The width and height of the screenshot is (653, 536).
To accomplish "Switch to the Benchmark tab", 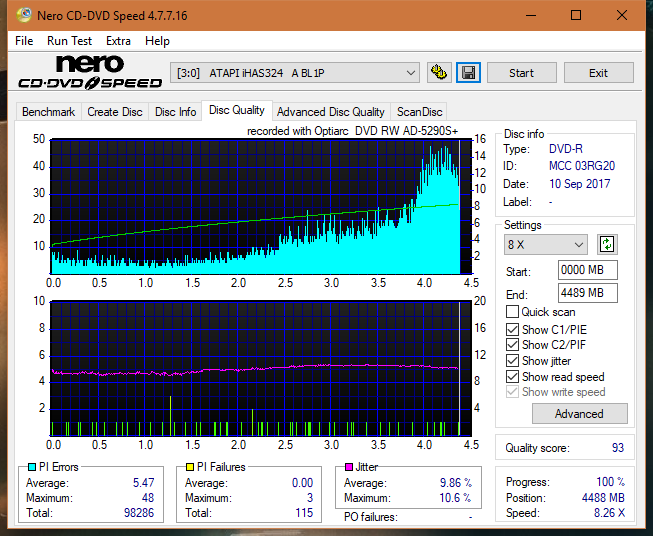I will 49,112.
